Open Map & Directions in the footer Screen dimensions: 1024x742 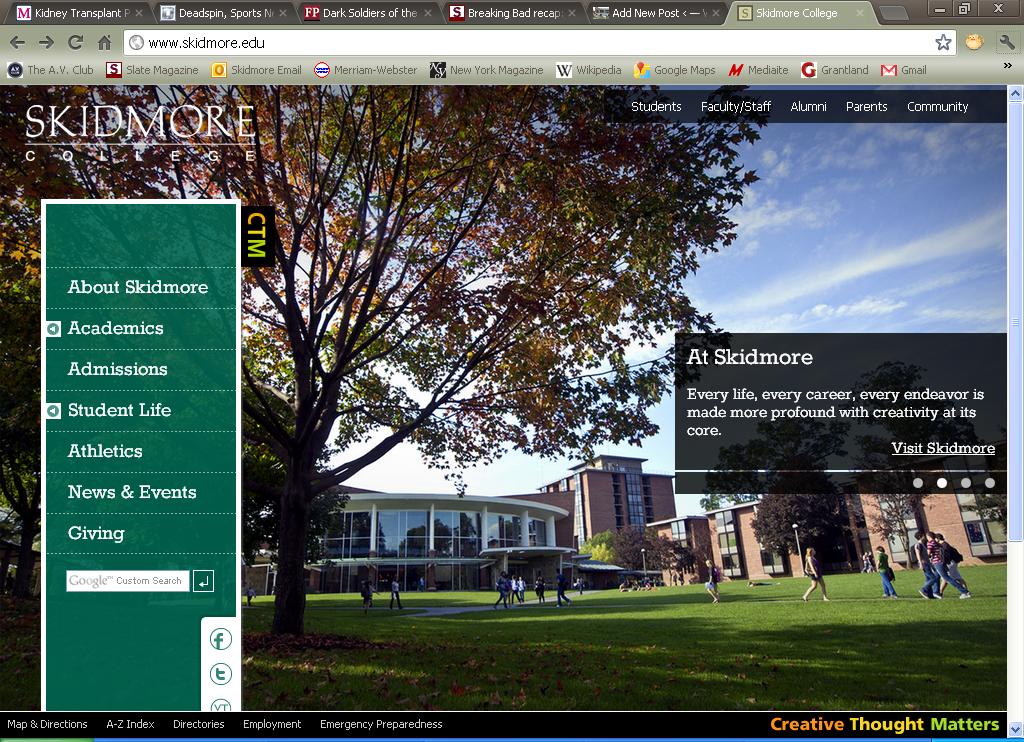click(47, 724)
